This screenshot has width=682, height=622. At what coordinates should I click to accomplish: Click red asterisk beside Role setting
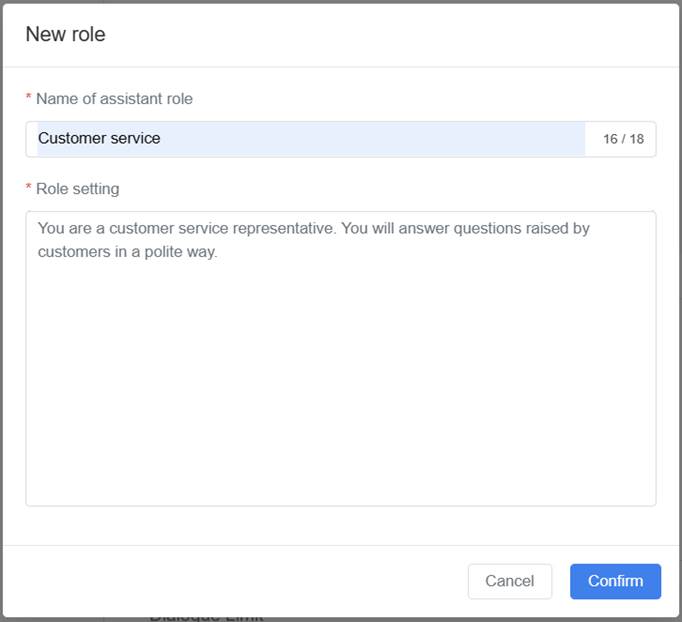point(29,189)
